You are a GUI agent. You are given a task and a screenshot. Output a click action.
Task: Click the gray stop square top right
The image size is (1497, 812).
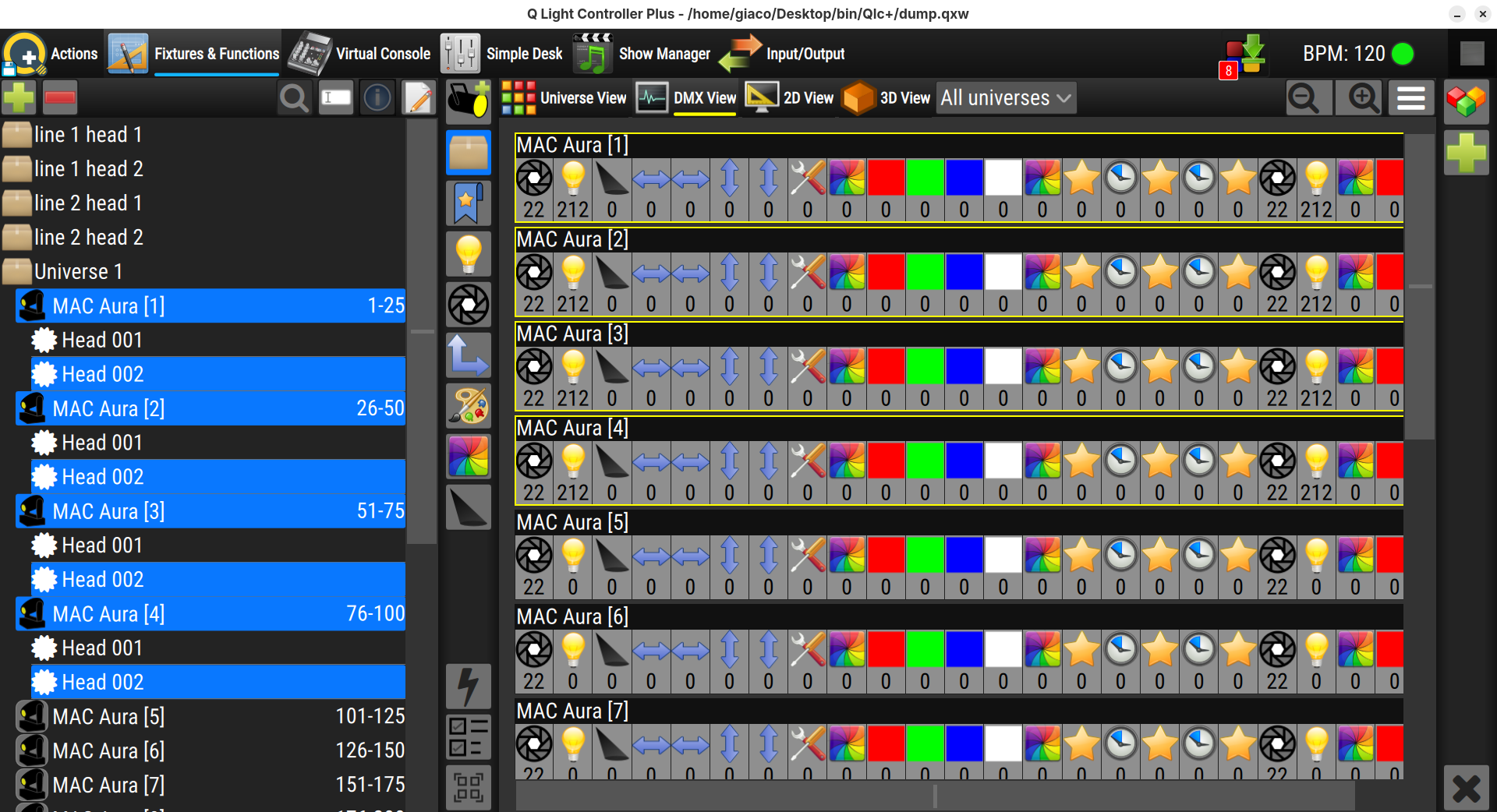[x=1472, y=54]
